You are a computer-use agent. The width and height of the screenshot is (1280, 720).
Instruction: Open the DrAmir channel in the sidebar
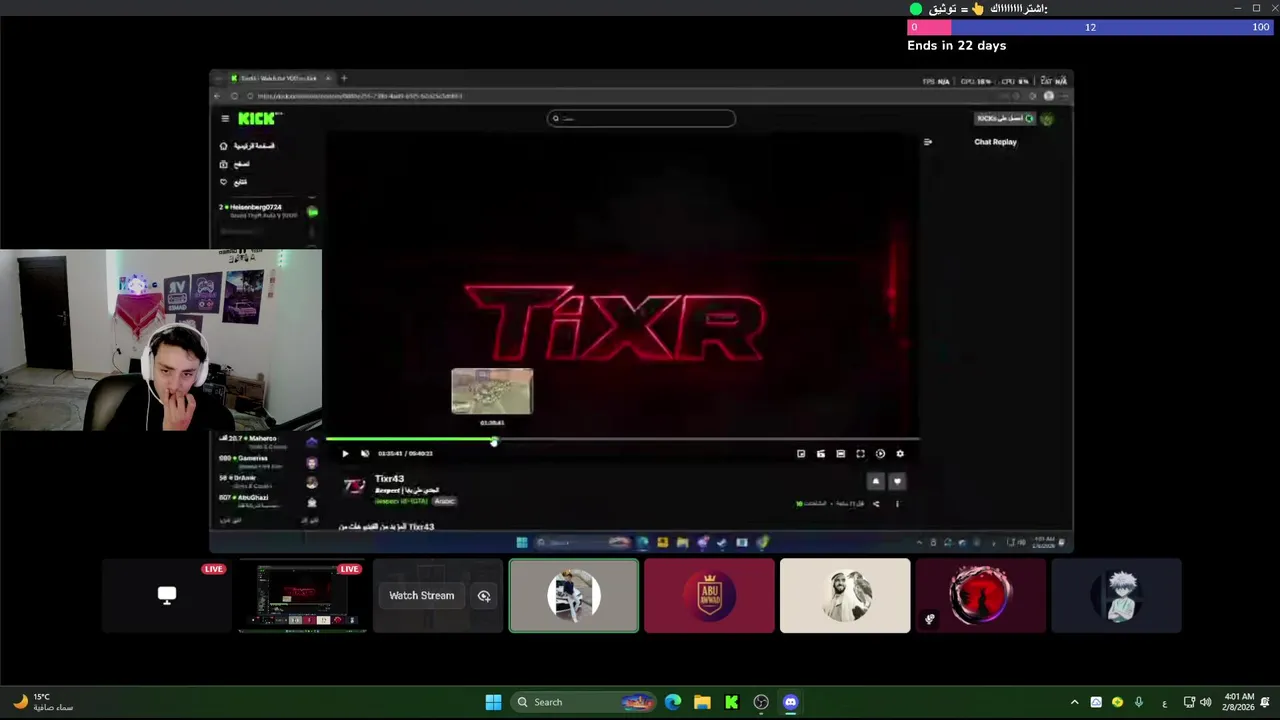[x=267, y=481]
